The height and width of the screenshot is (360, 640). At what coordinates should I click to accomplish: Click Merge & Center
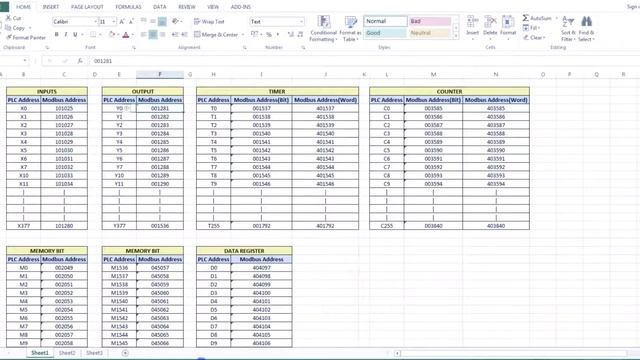(216, 35)
